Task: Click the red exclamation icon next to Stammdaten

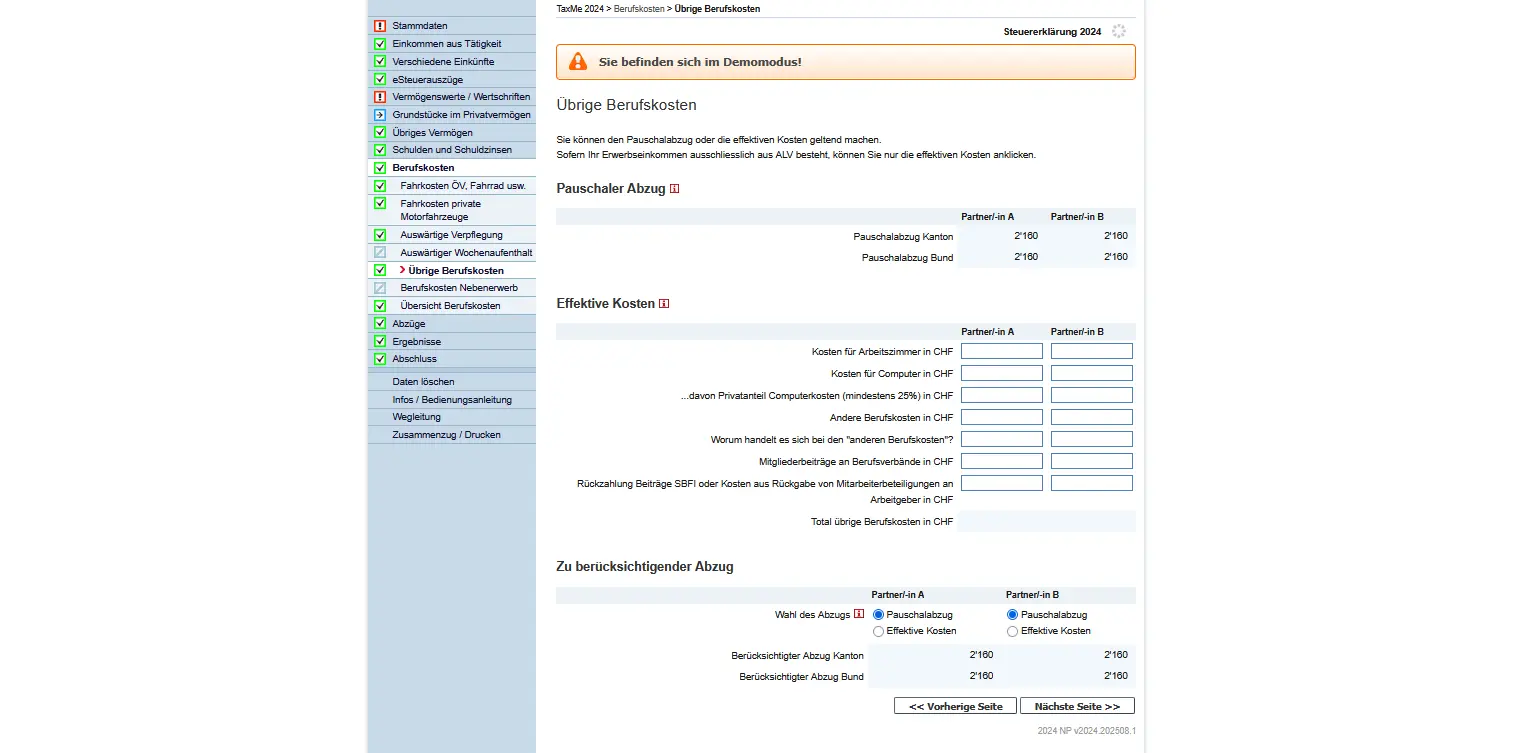Action: point(380,25)
